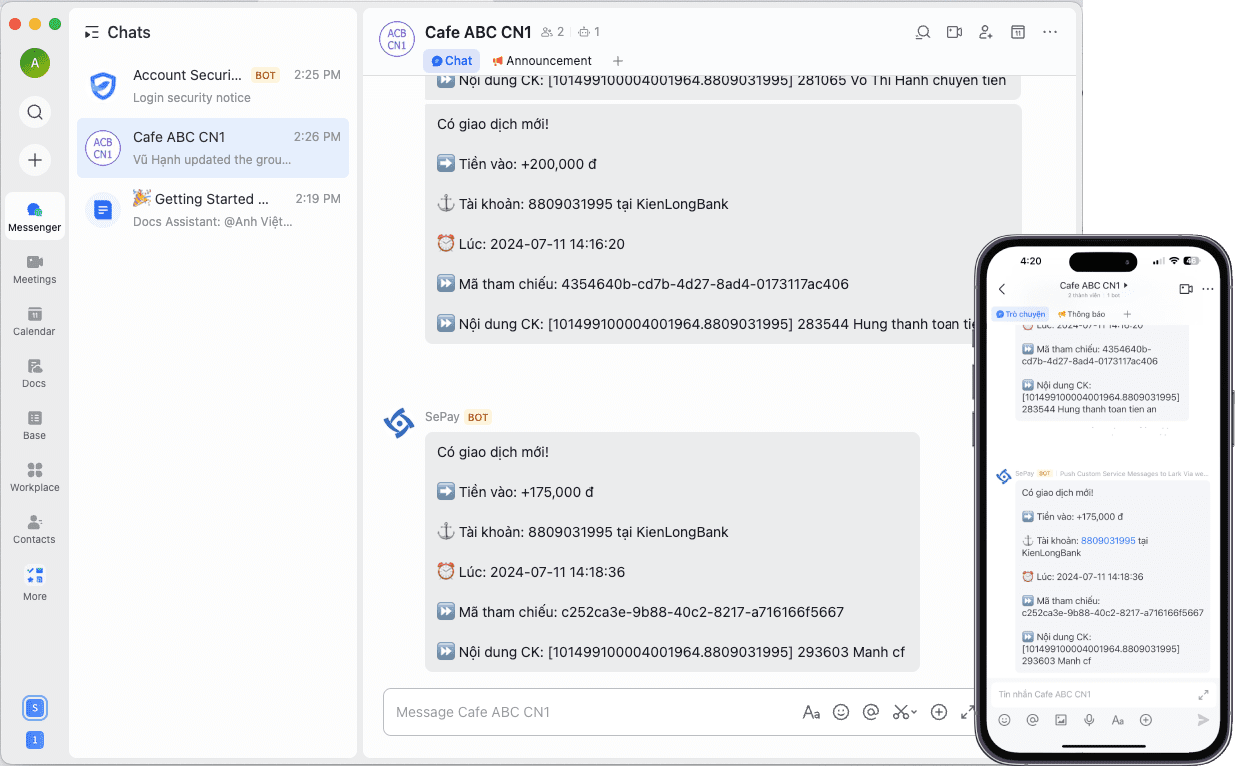1242x766 pixels.
Task: Add a member to the group
Action: click(x=986, y=32)
